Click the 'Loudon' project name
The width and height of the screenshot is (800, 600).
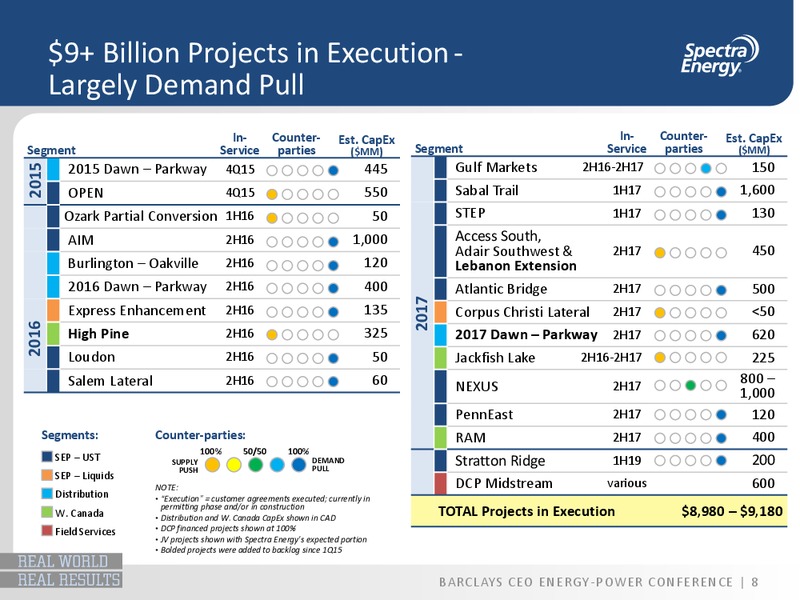pos(91,357)
